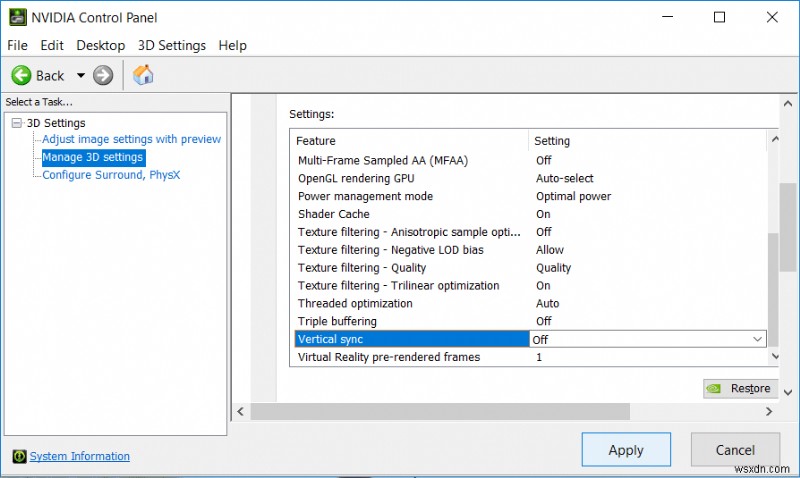Screen dimensions: 800x478
Task: Open the Back history dropdown arrow
Action: coord(81,75)
